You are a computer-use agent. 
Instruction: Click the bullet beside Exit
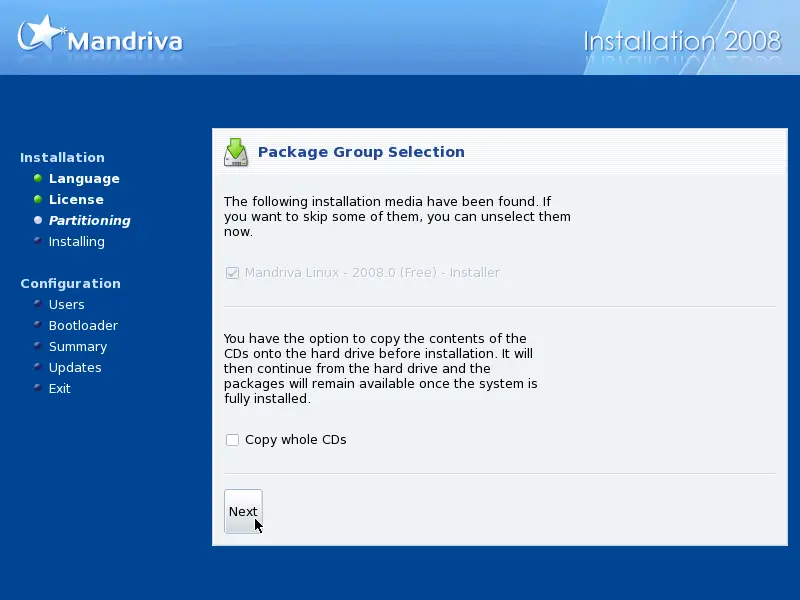tap(38, 387)
